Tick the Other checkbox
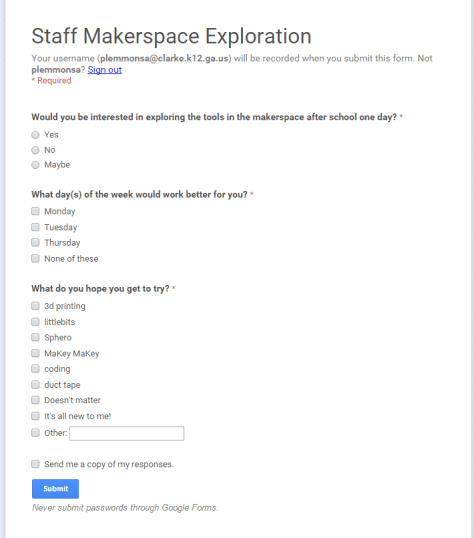Image resolution: width=474 pixels, height=538 pixels. coord(35,432)
